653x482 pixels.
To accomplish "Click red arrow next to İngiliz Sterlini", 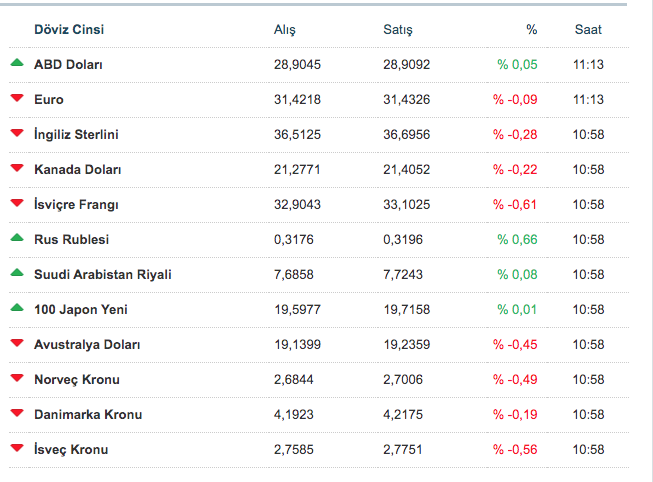I will pos(16,133).
